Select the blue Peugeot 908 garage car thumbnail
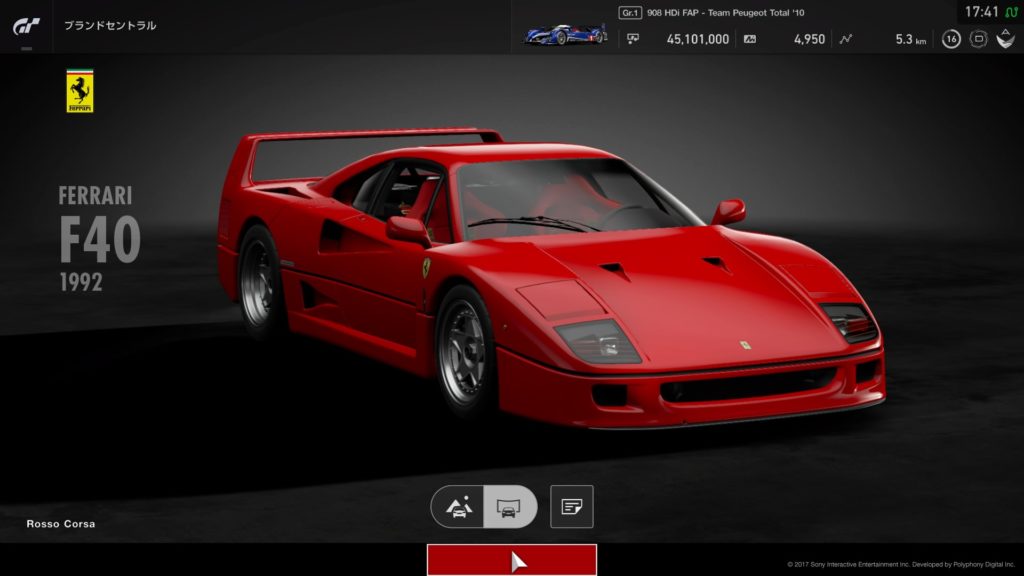Viewport: 1024px width, 576px height. click(x=566, y=33)
